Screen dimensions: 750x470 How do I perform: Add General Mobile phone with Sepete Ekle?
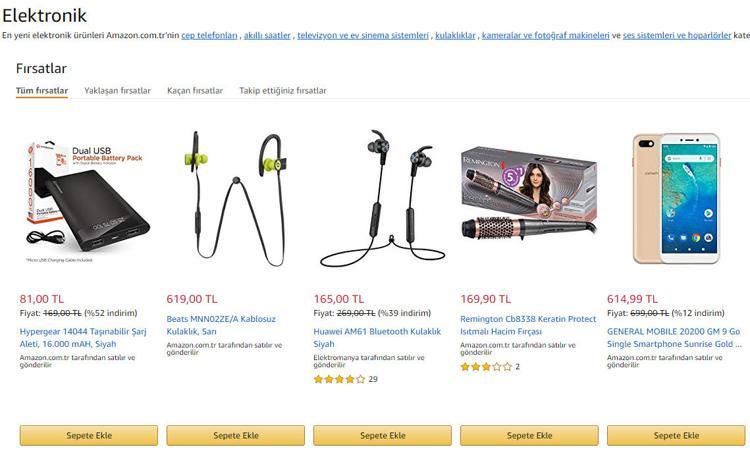(x=676, y=436)
